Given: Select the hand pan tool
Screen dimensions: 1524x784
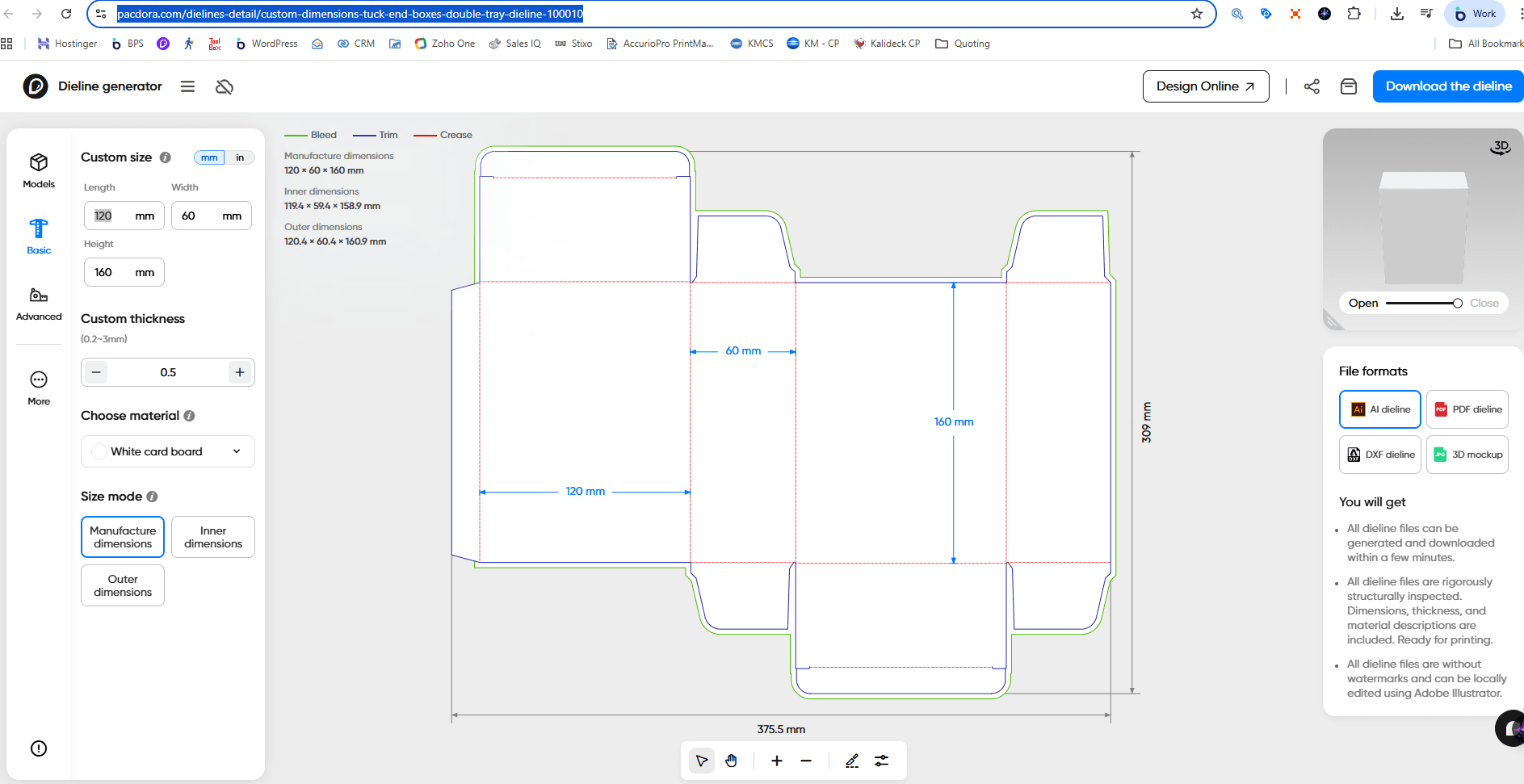Looking at the screenshot, I should pyautogui.click(x=731, y=761).
